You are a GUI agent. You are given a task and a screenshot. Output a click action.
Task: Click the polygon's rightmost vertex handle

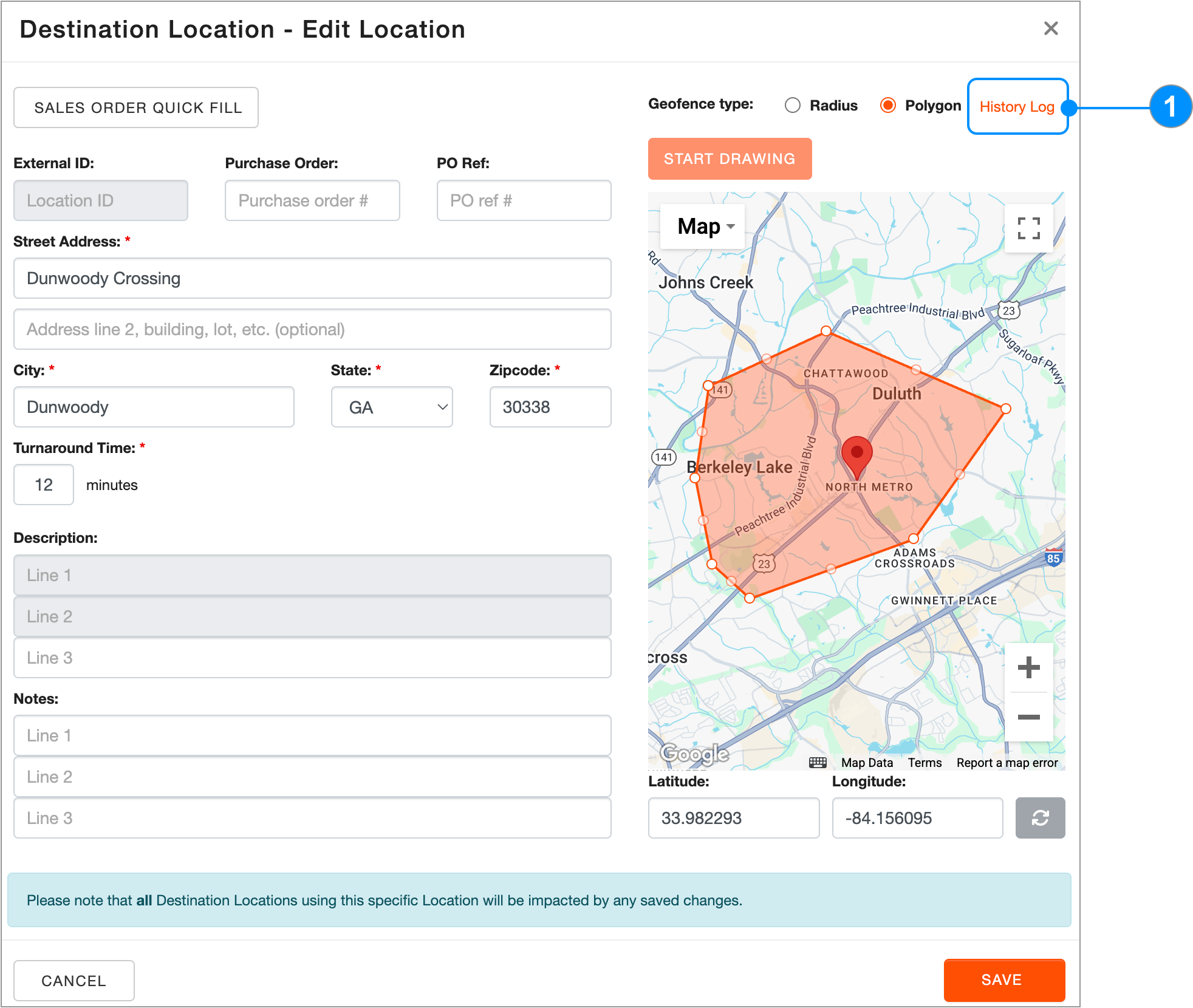pos(1006,409)
